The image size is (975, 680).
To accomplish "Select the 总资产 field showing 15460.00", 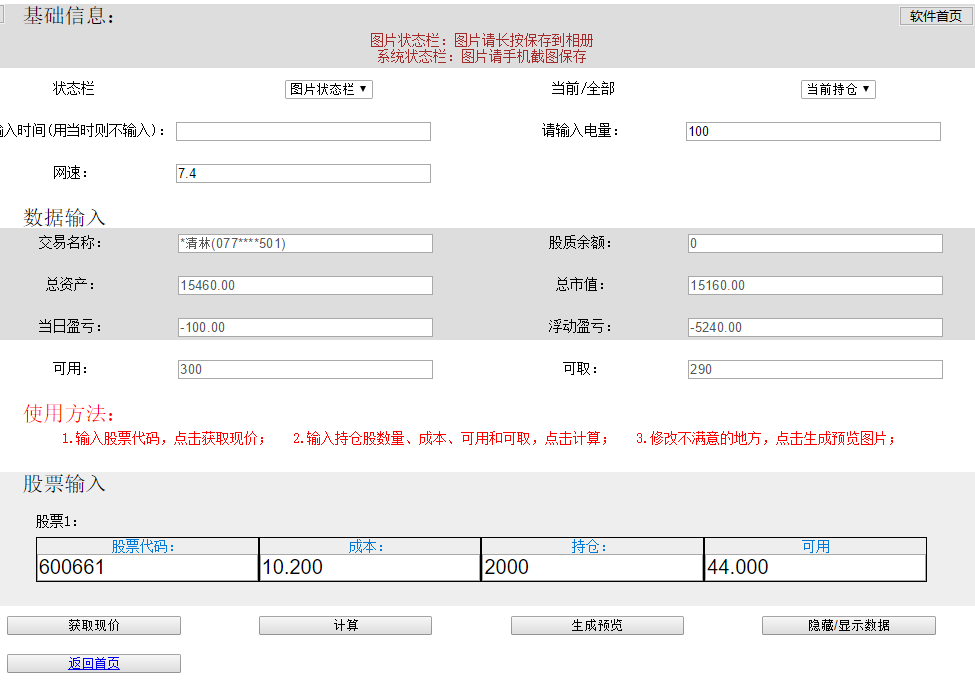I will click(305, 285).
